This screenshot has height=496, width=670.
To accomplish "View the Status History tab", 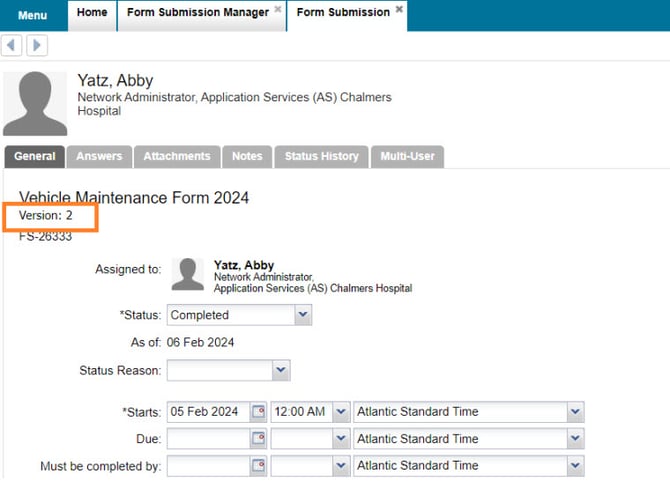I will pos(321,157).
